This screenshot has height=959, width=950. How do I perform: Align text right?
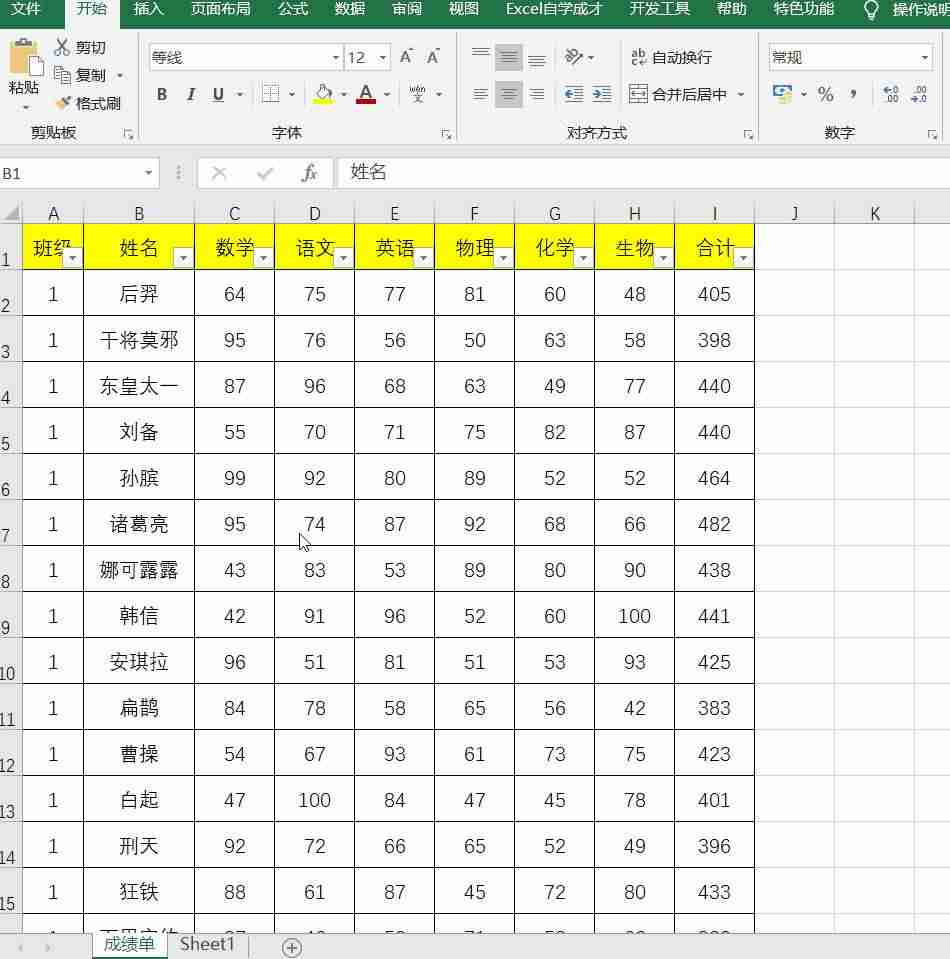click(536, 94)
